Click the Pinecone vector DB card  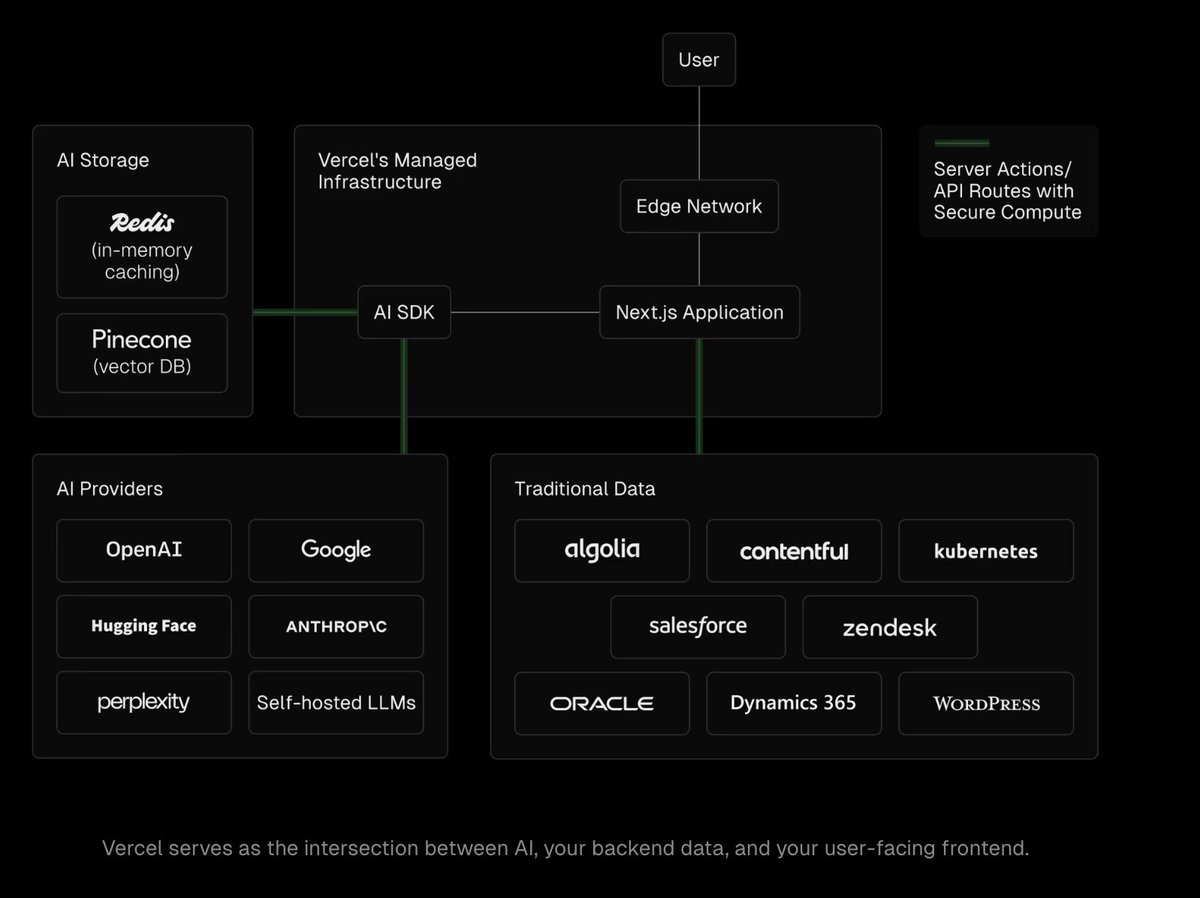pos(142,352)
